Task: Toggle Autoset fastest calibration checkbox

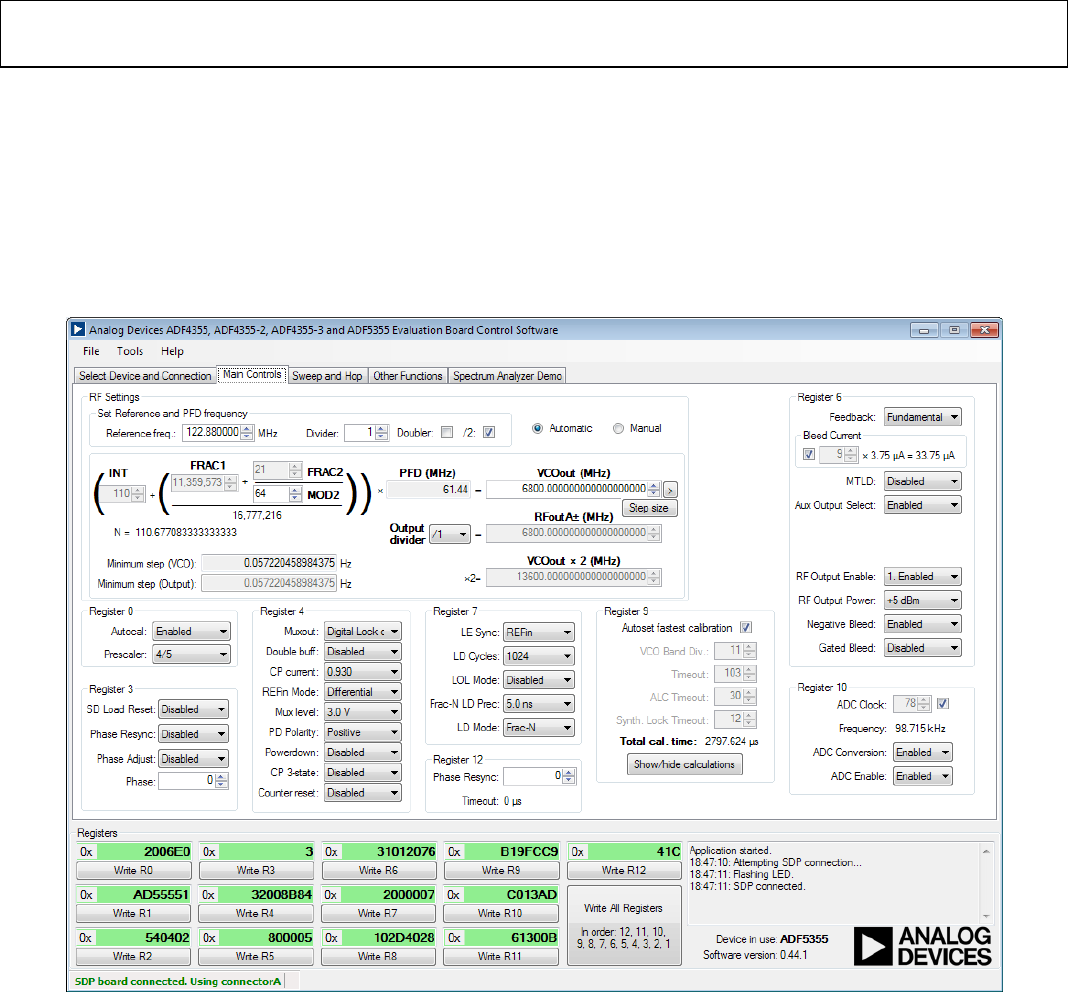Action: [x=745, y=628]
